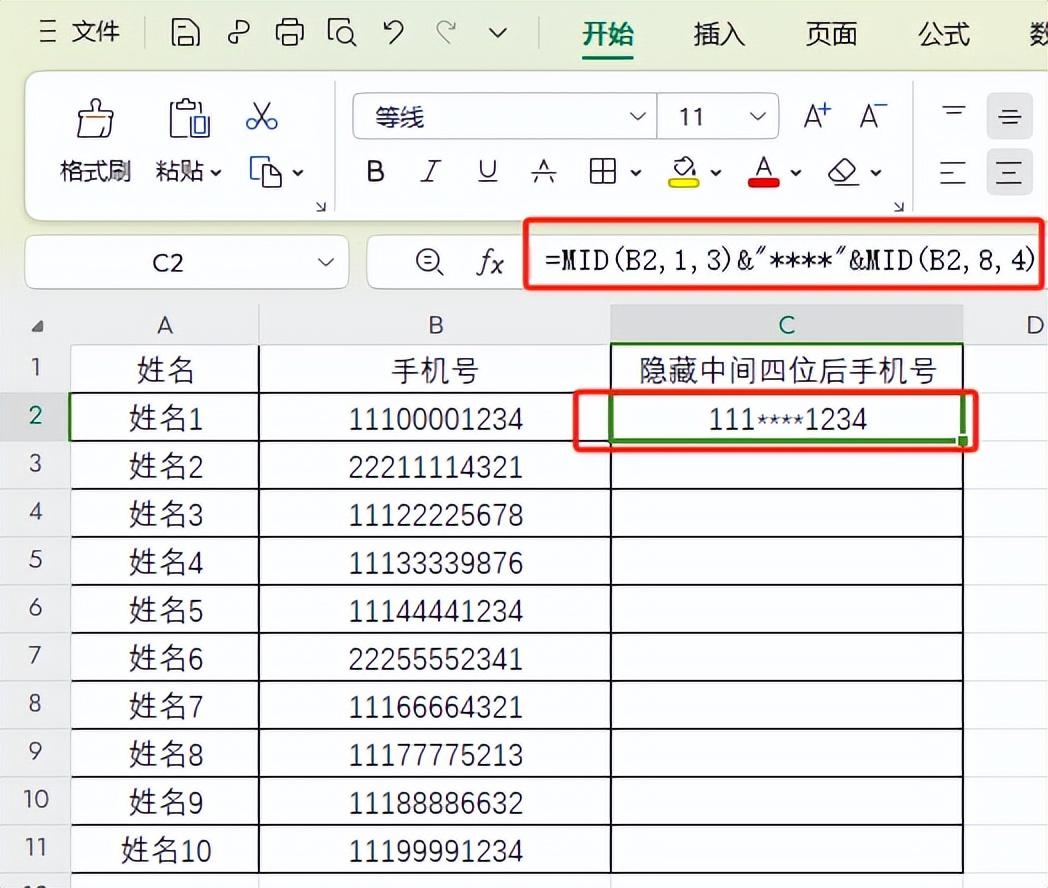Click the Print icon
The height and width of the screenshot is (888, 1048).
[289, 32]
